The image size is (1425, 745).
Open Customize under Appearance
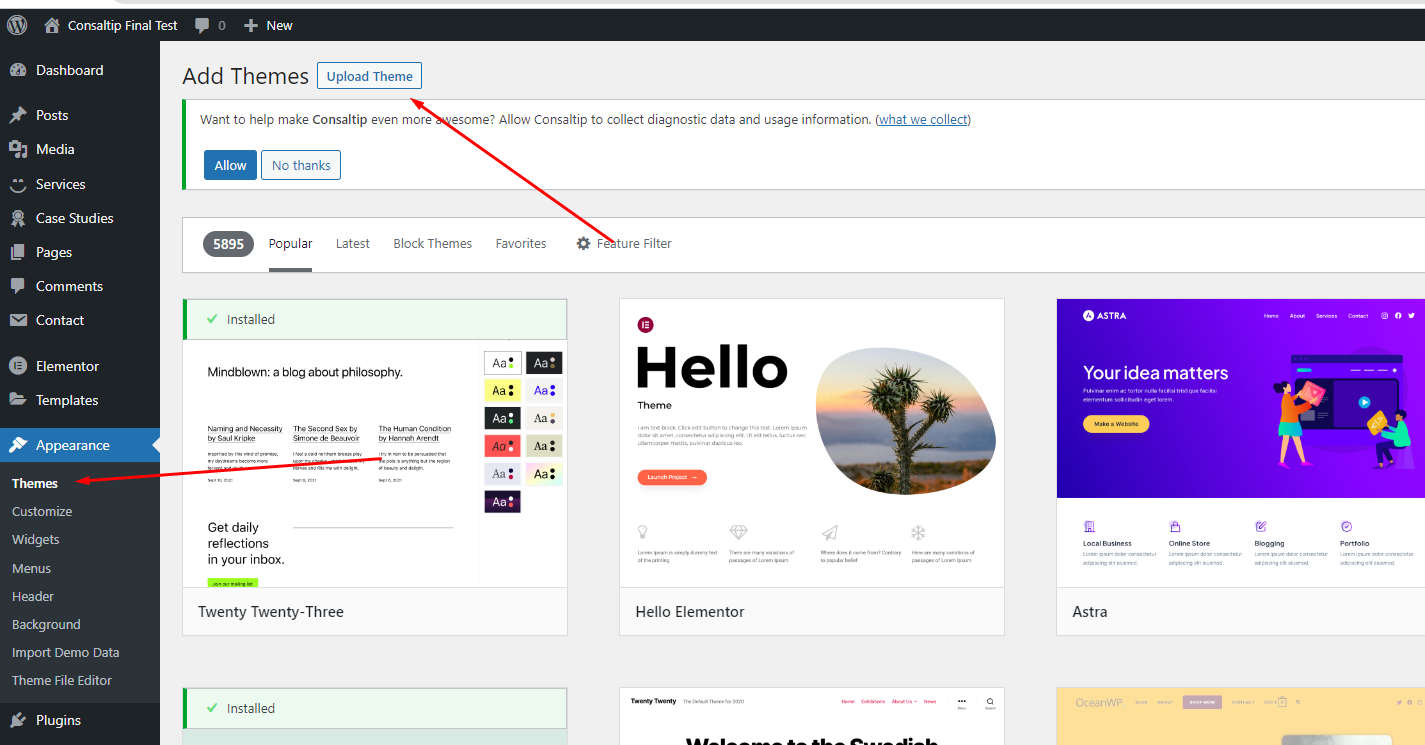click(42, 511)
